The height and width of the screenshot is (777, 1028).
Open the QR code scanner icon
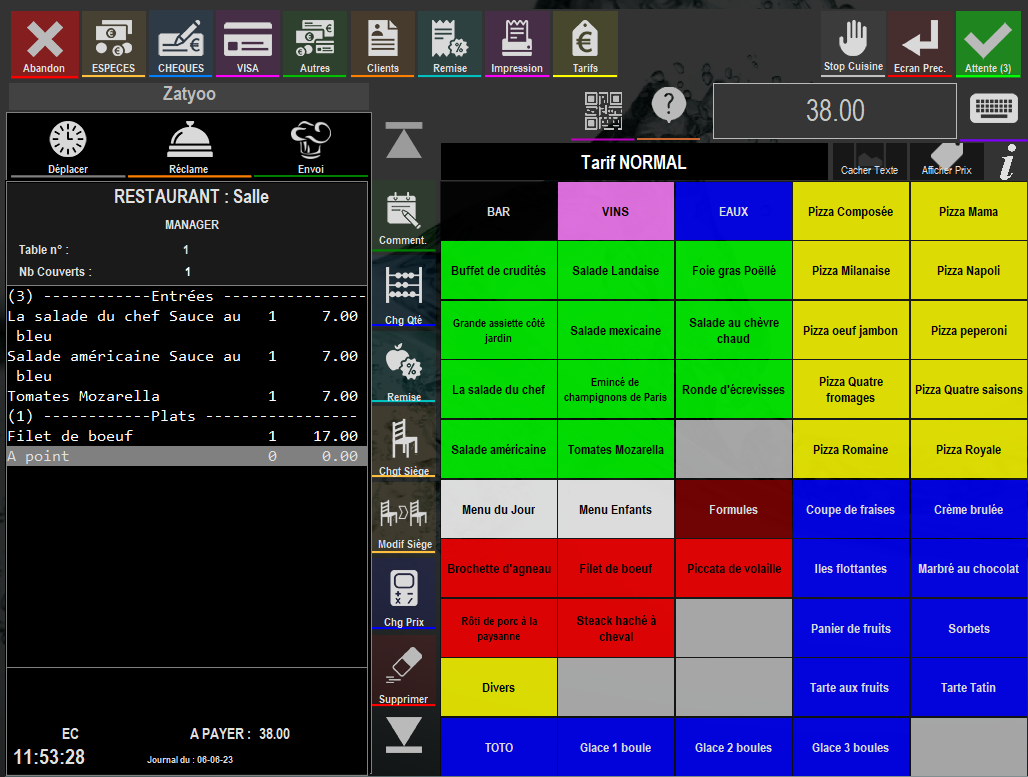pos(603,110)
